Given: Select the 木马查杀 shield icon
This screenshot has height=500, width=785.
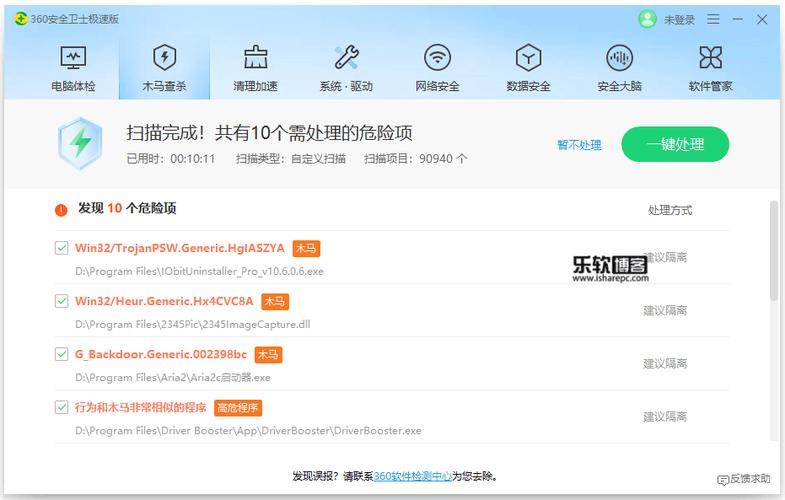Looking at the screenshot, I should 164,57.
